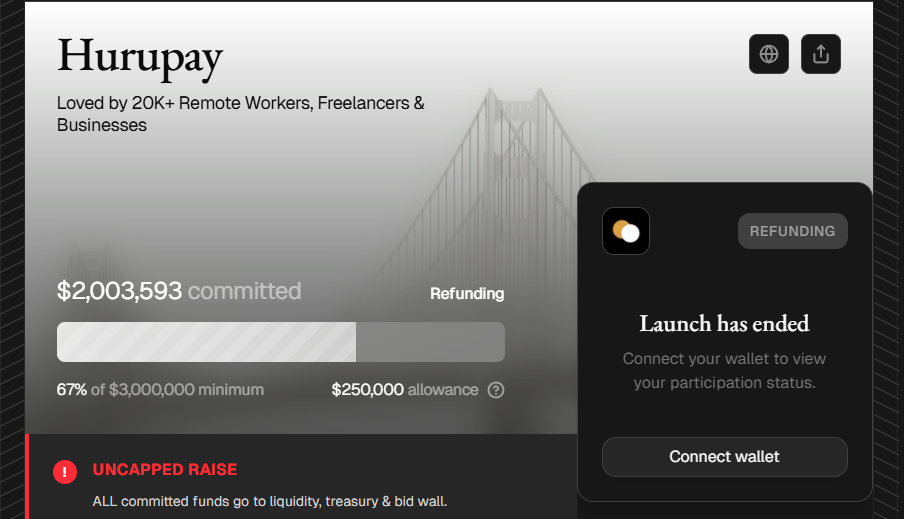Click the share icon button
The image size is (904, 519).
pos(821,54)
